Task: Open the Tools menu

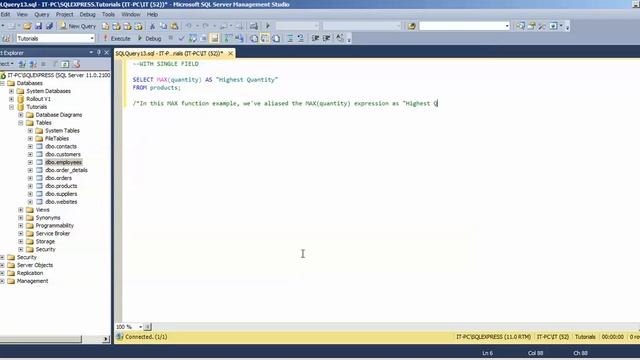Action: pos(108,14)
